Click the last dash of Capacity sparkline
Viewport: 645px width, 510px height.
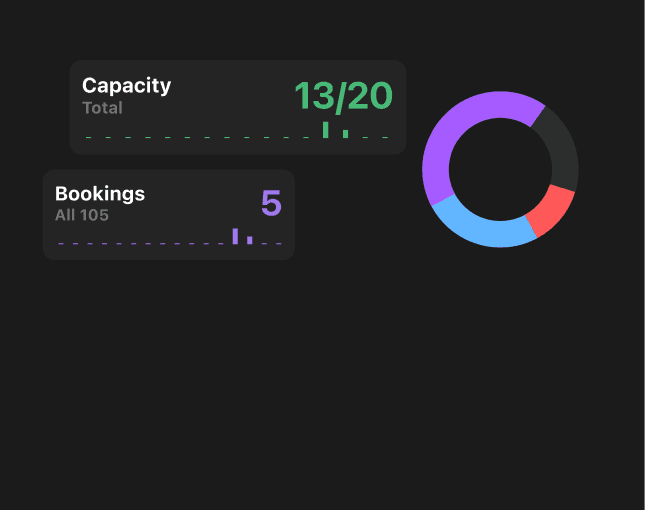coord(385,137)
